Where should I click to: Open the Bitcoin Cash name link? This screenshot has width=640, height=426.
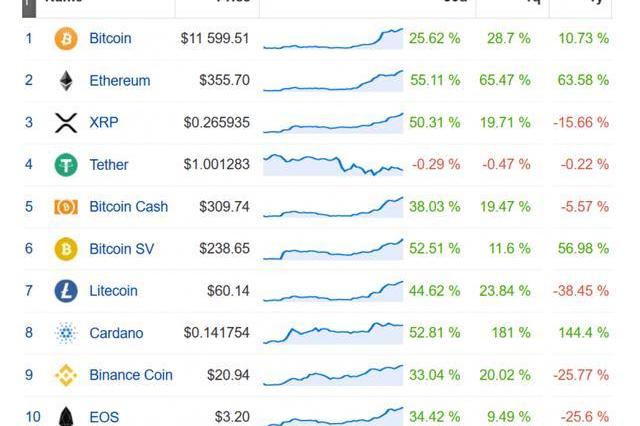coord(129,206)
